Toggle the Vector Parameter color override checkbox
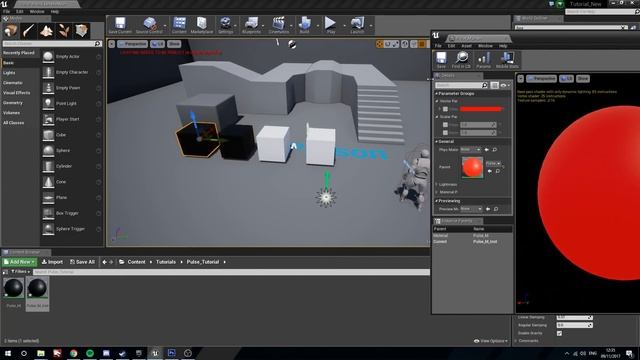The width and height of the screenshot is (640, 360). (445, 109)
